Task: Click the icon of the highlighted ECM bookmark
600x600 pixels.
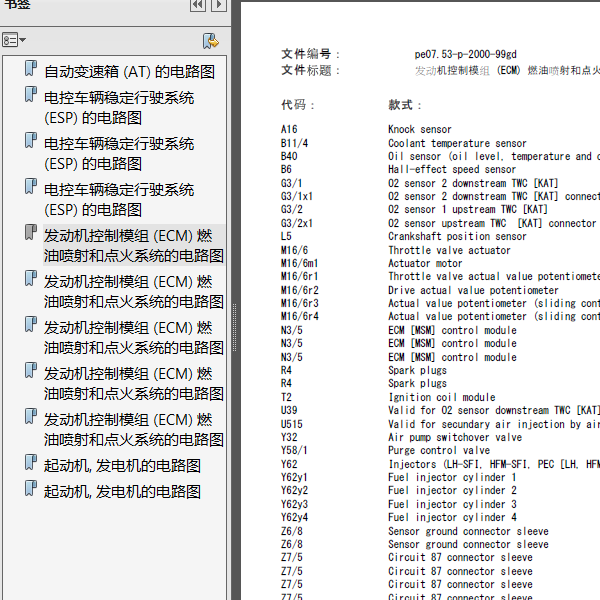Action: click(31, 235)
